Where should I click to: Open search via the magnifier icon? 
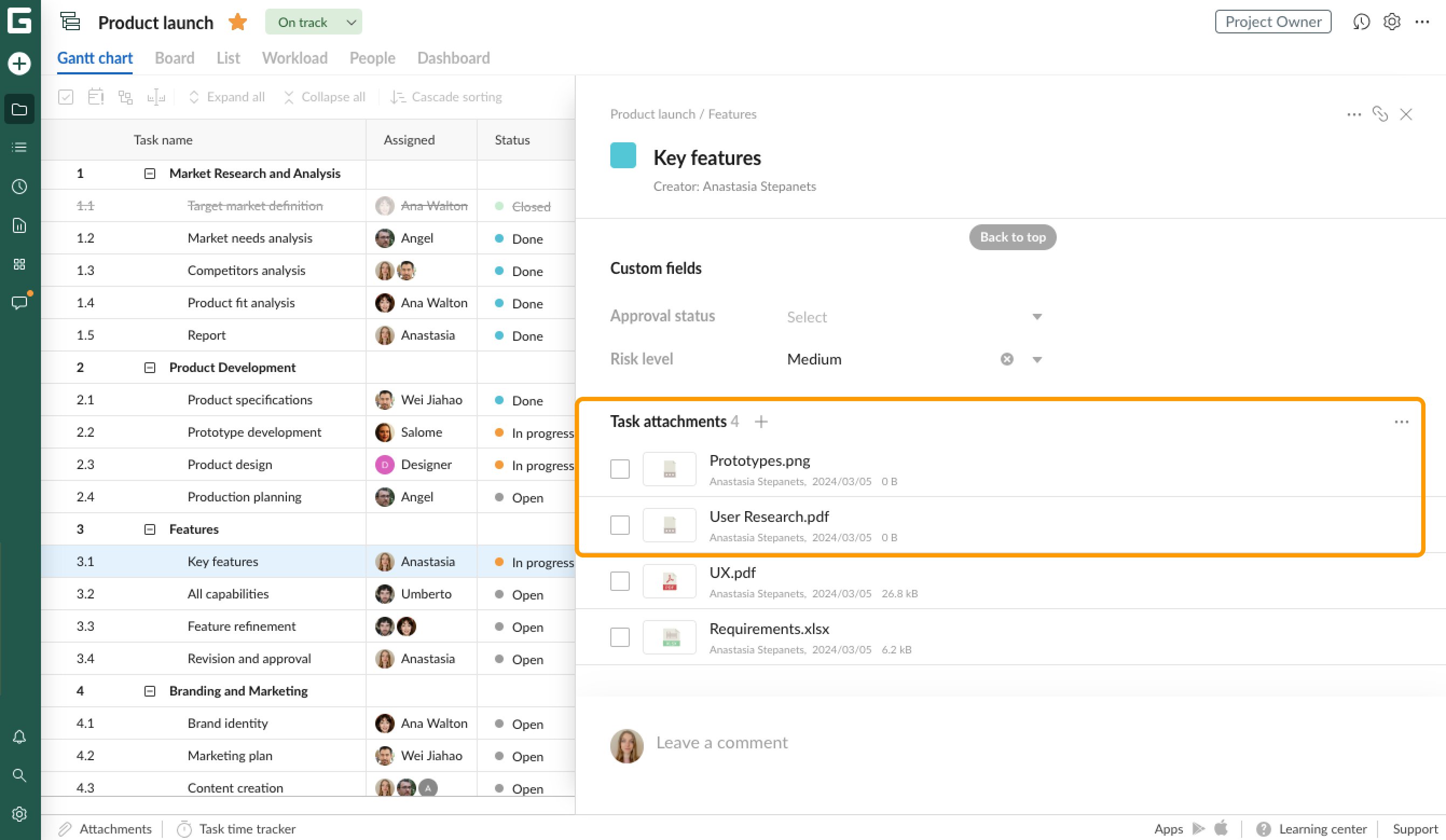tap(19, 775)
